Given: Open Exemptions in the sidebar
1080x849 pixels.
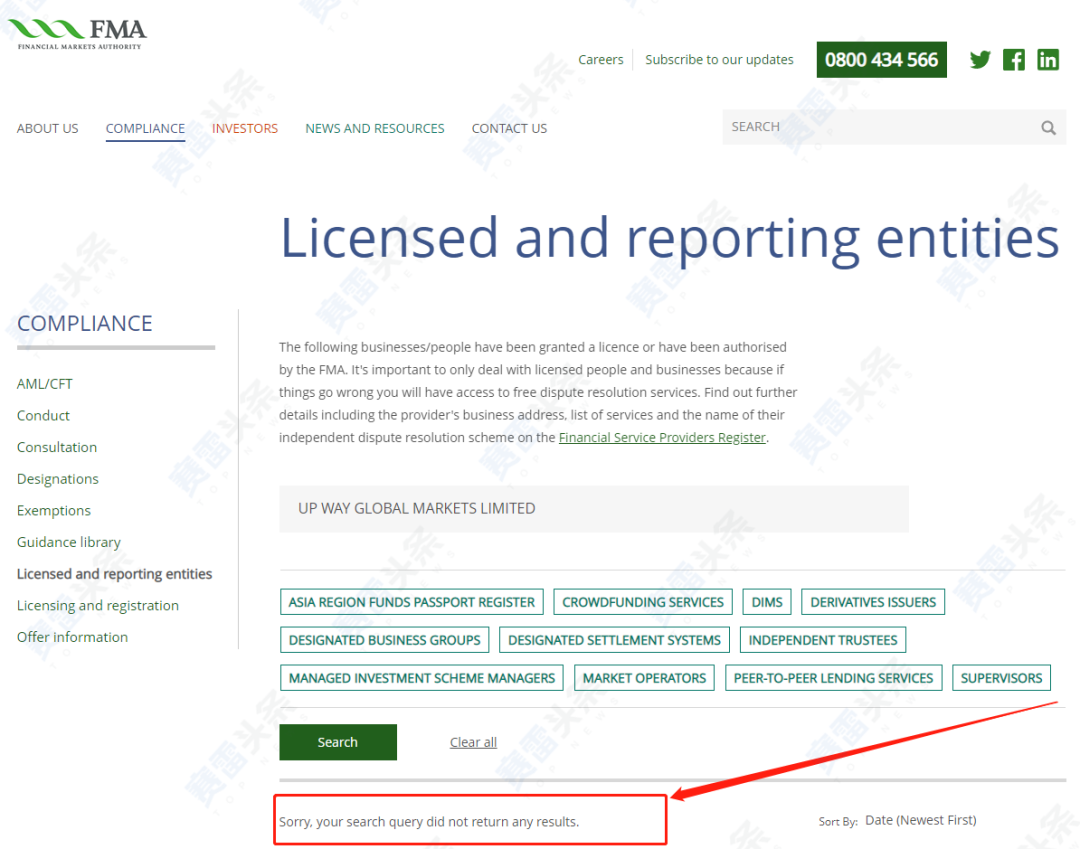Looking at the screenshot, I should pos(54,511).
